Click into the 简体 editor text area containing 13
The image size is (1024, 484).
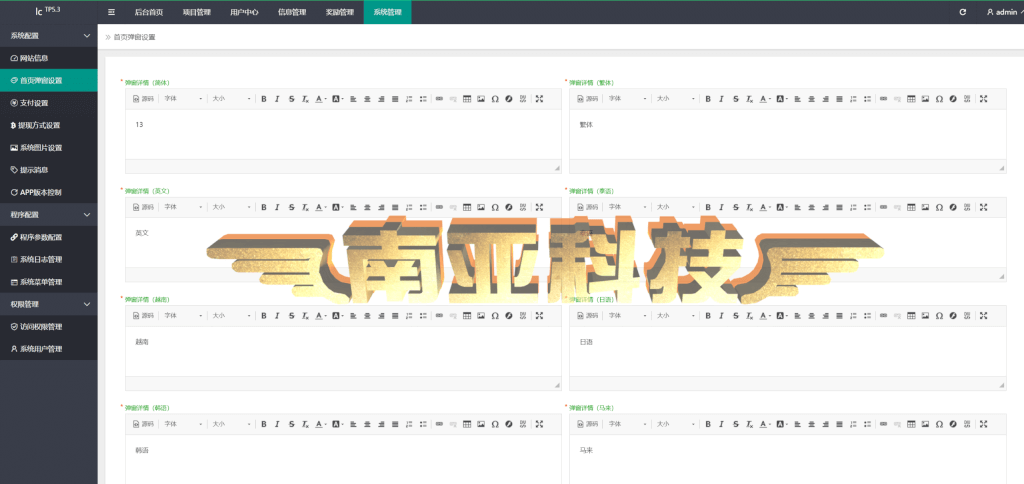(343, 134)
